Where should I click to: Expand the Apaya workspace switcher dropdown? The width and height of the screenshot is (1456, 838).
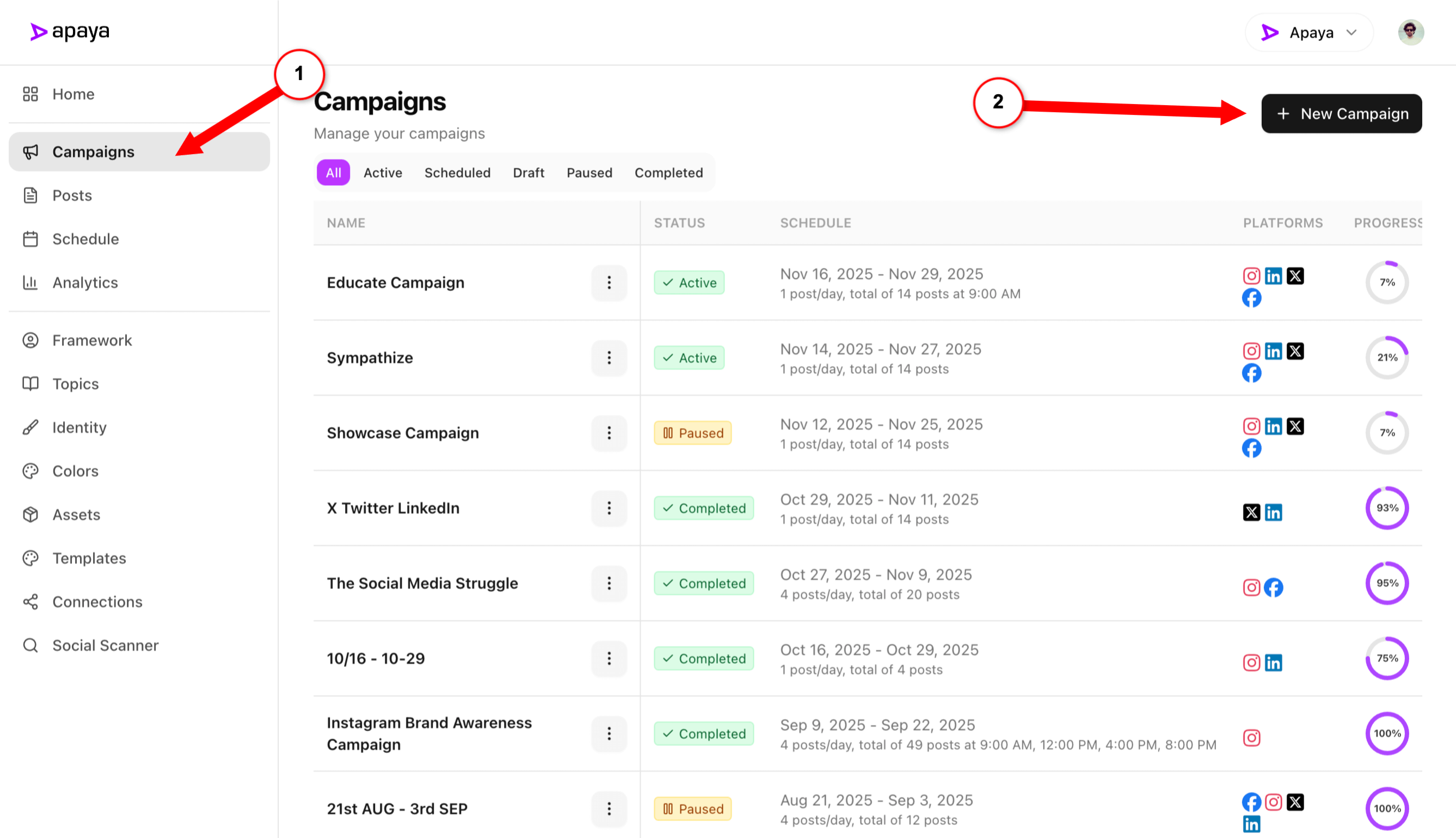[1309, 33]
